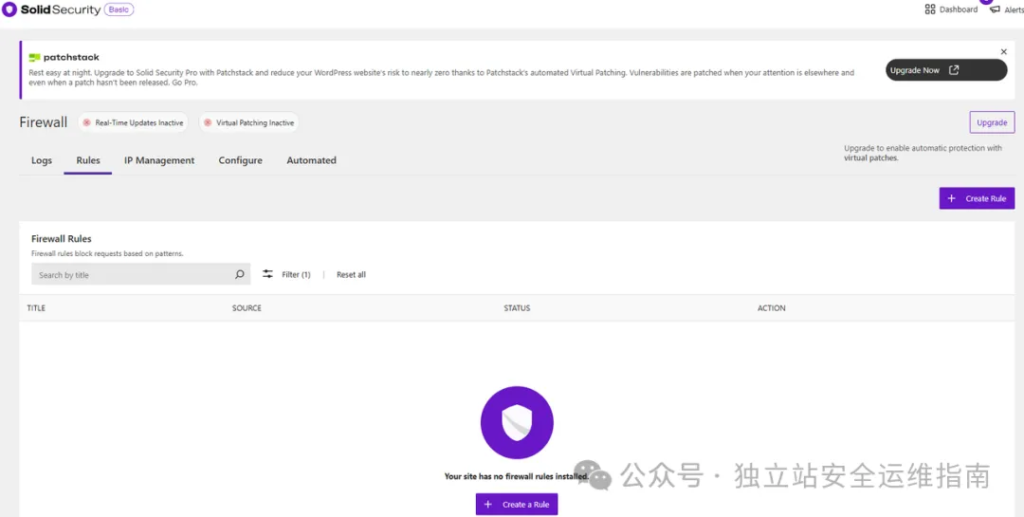
Task: Click the Upgrade Now button
Action: click(946, 70)
